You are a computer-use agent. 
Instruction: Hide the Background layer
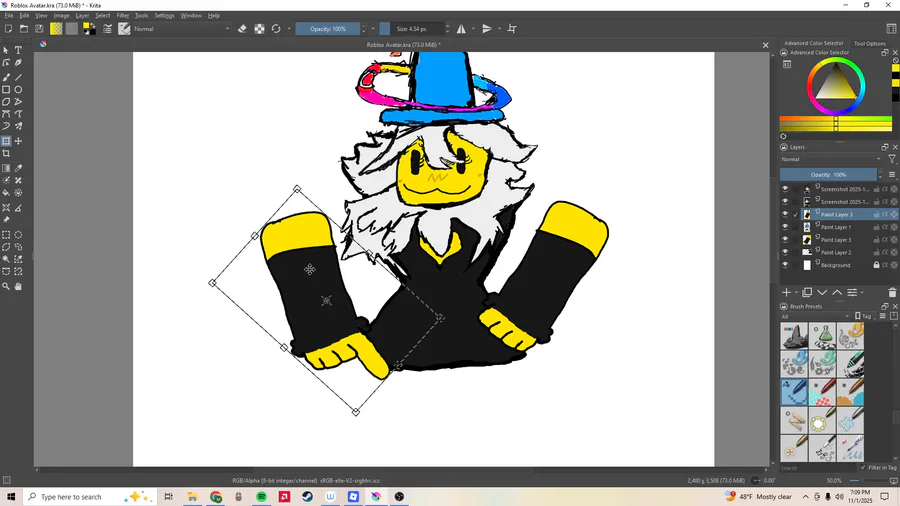[785, 265]
